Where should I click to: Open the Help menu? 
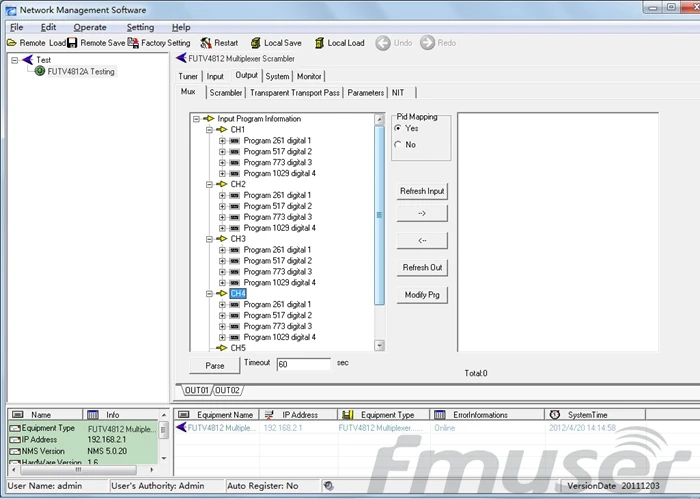(181, 27)
